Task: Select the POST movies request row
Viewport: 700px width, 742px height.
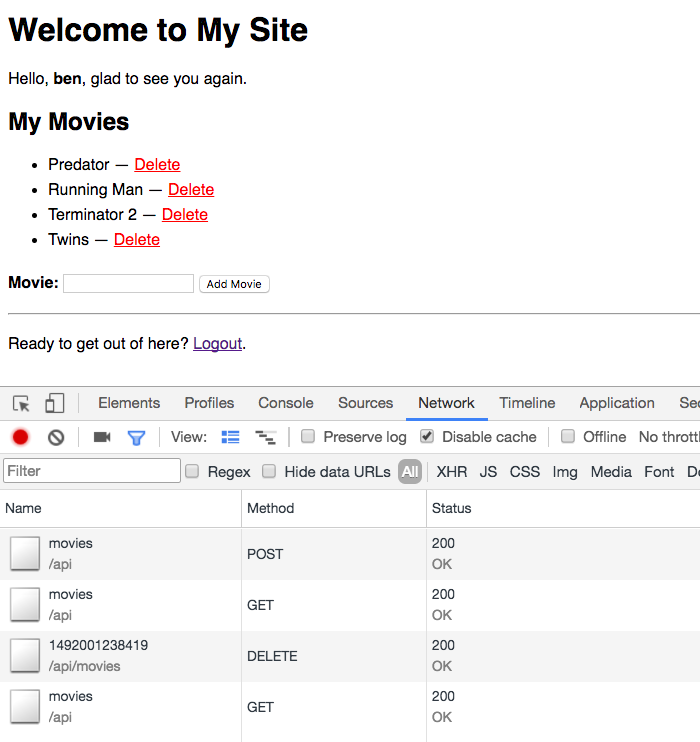Action: click(x=350, y=554)
